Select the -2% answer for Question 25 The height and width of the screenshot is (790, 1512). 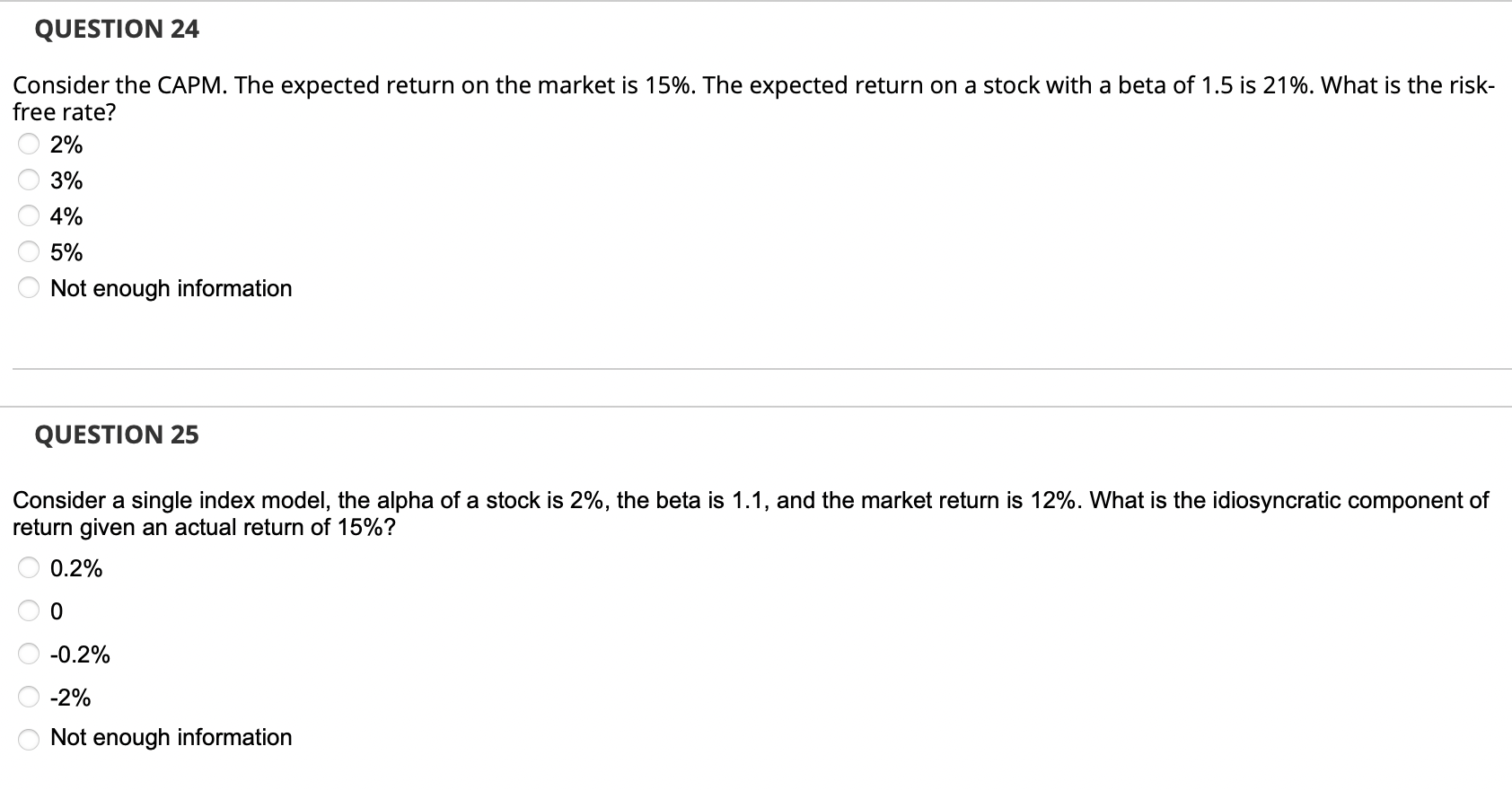tap(30, 697)
